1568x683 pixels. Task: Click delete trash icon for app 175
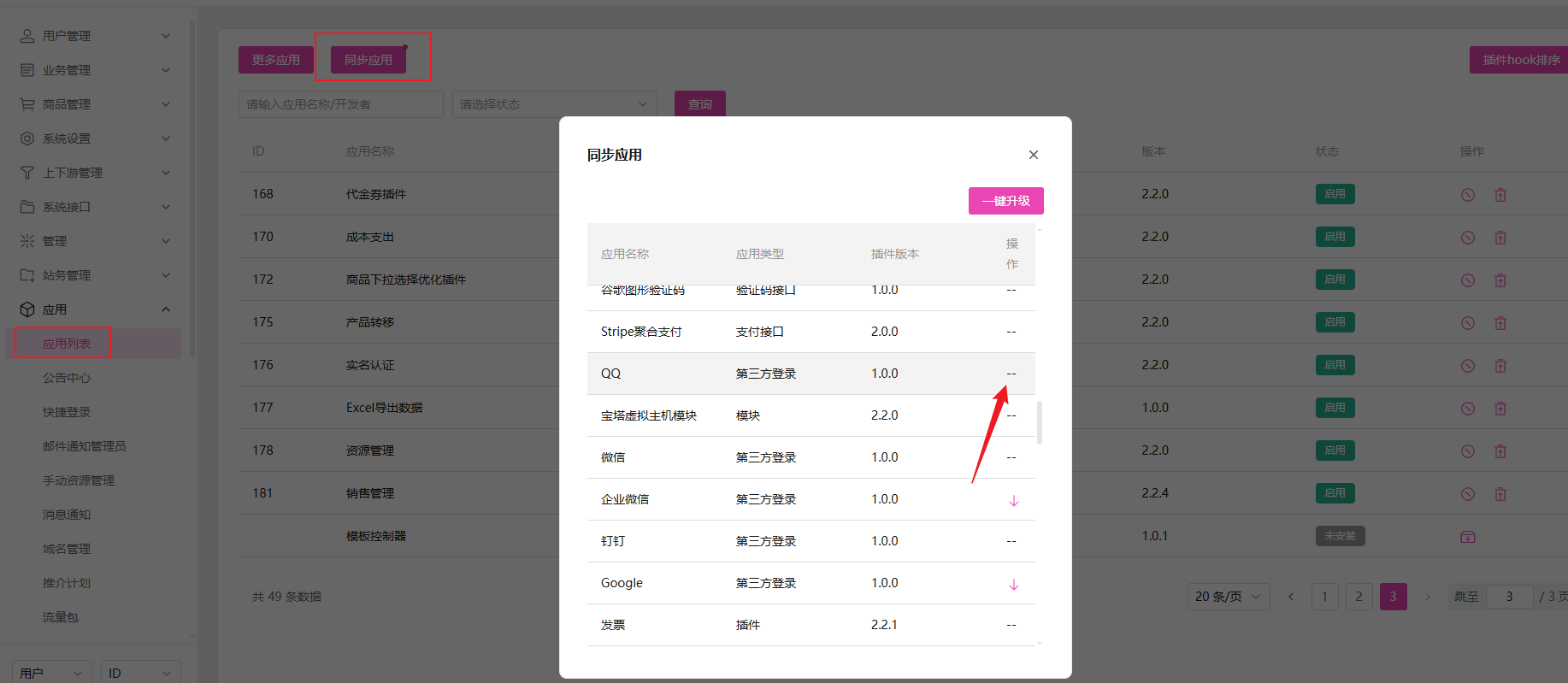[x=1500, y=323]
